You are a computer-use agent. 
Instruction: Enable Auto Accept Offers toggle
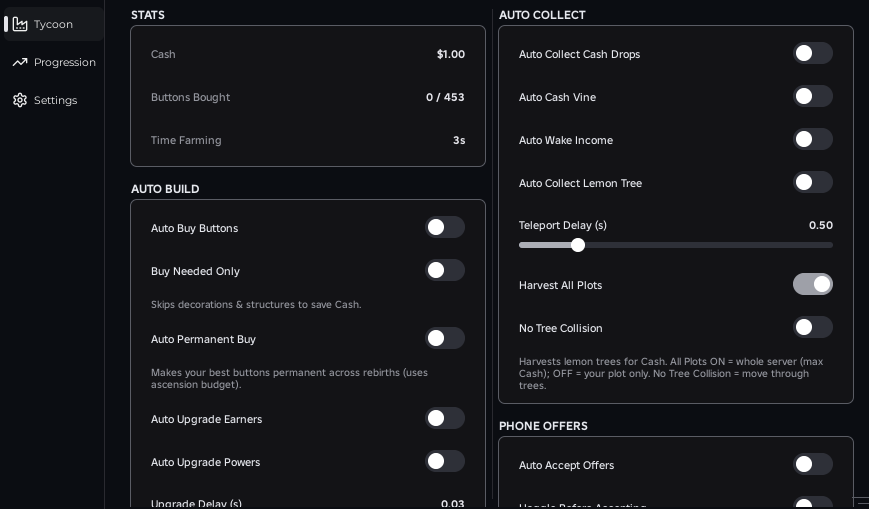[x=812, y=464]
